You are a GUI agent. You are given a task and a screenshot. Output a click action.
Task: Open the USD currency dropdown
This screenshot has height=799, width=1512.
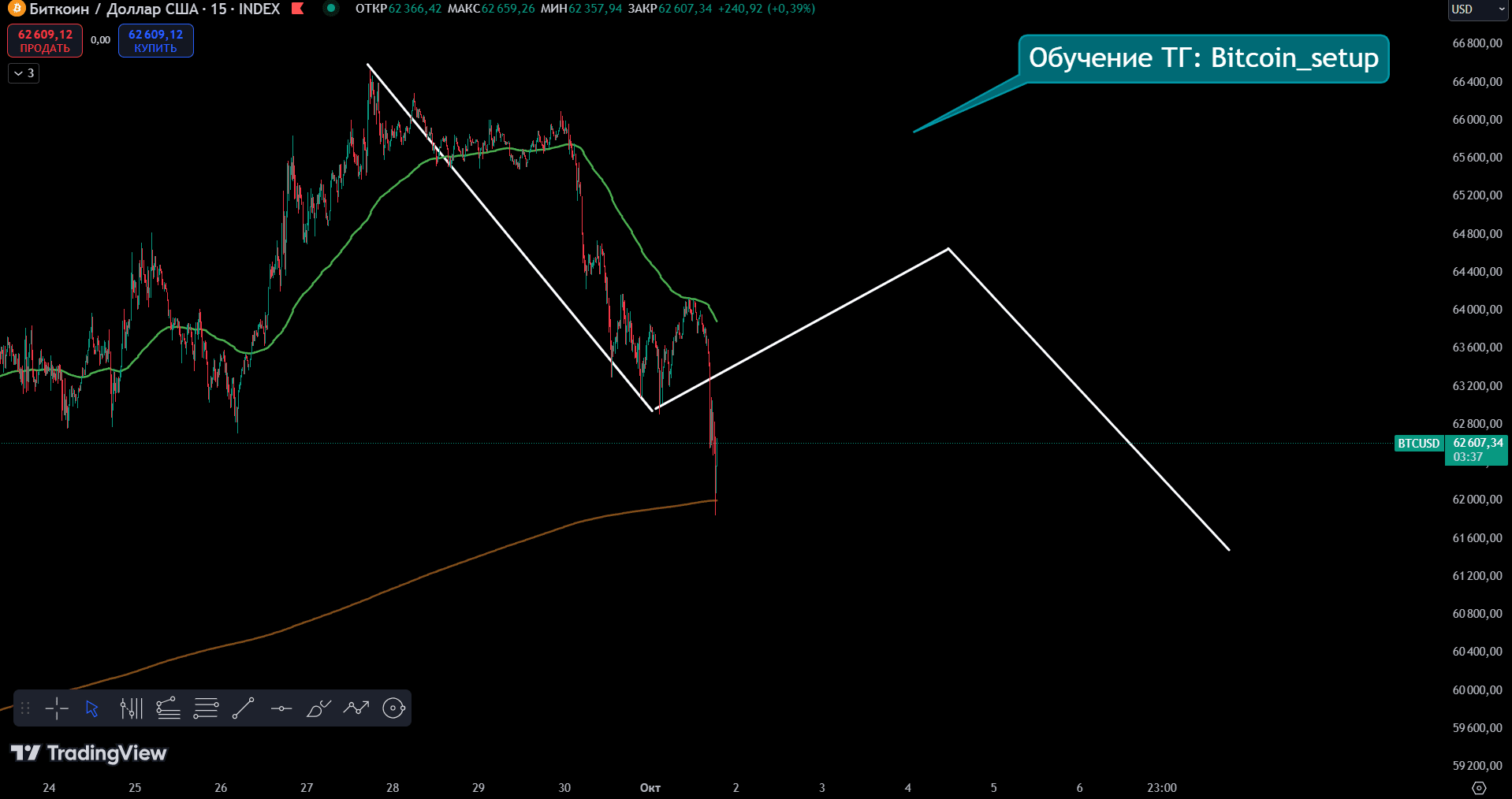(1478, 9)
